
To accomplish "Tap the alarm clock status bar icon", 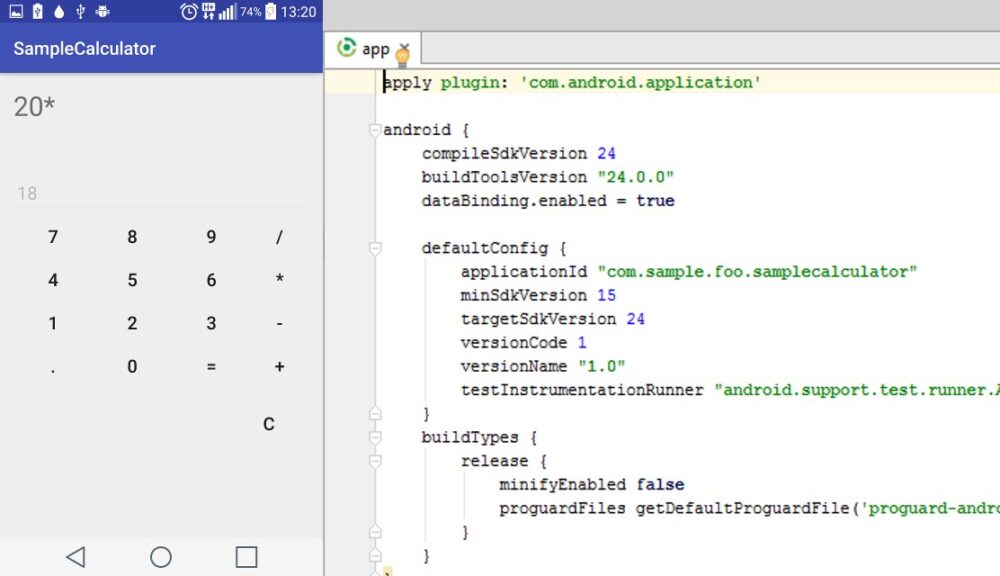I will pos(188,11).
